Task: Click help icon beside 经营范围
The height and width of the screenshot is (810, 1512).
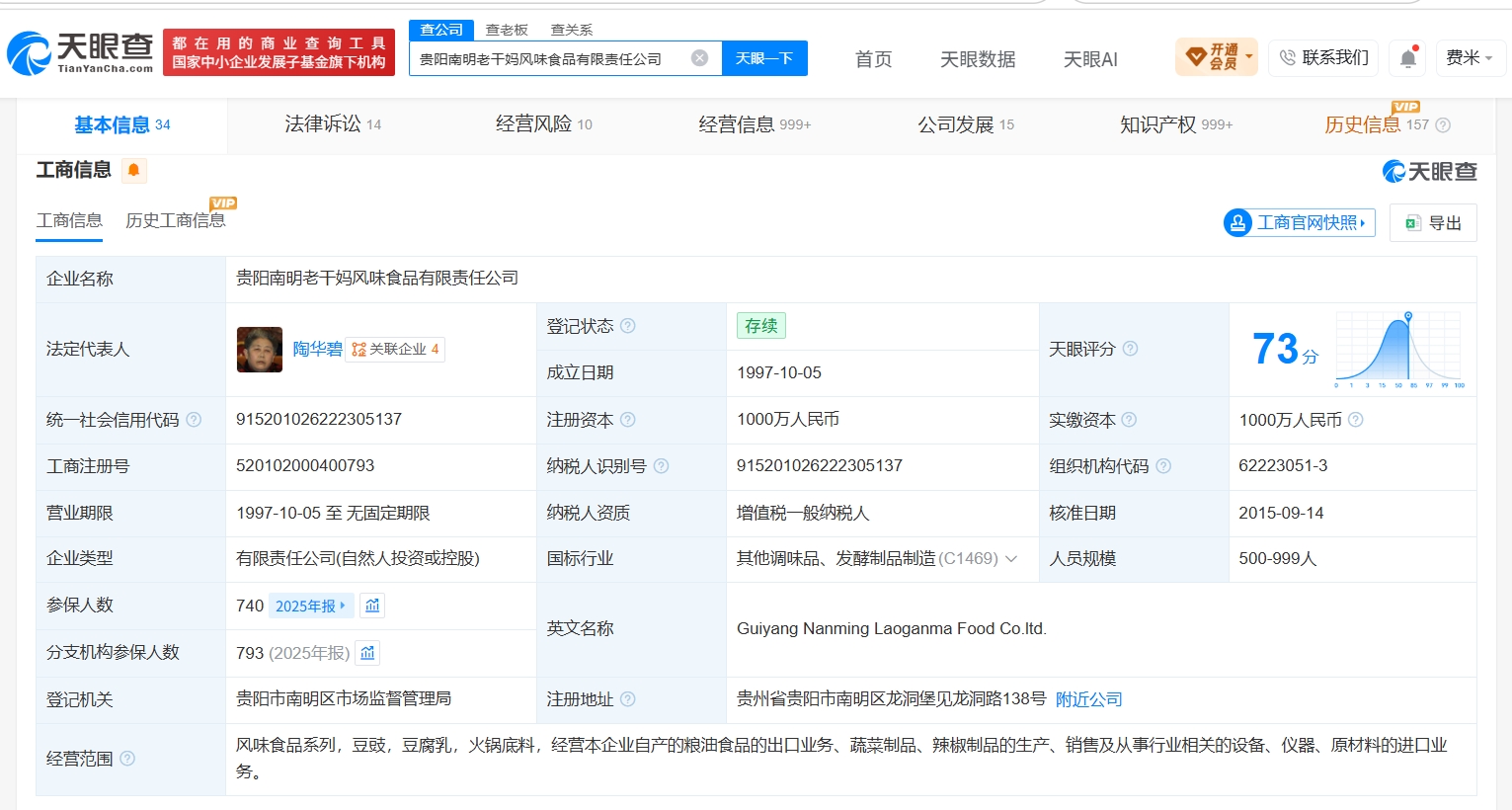Action: (x=127, y=759)
